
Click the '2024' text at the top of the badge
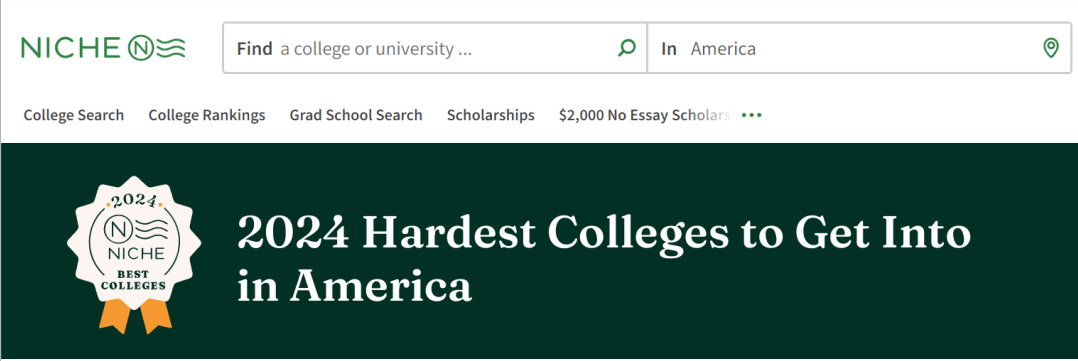coord(133,201)
